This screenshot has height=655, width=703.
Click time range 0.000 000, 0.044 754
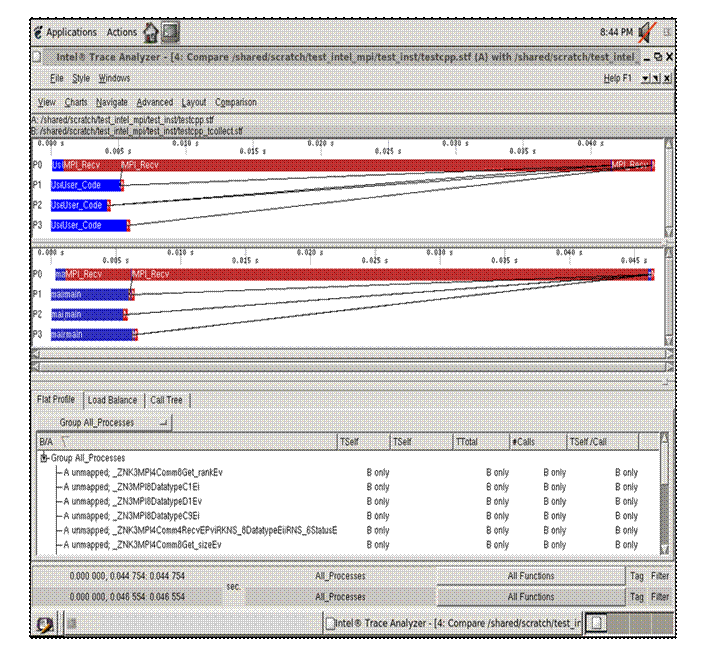point(127,576)
